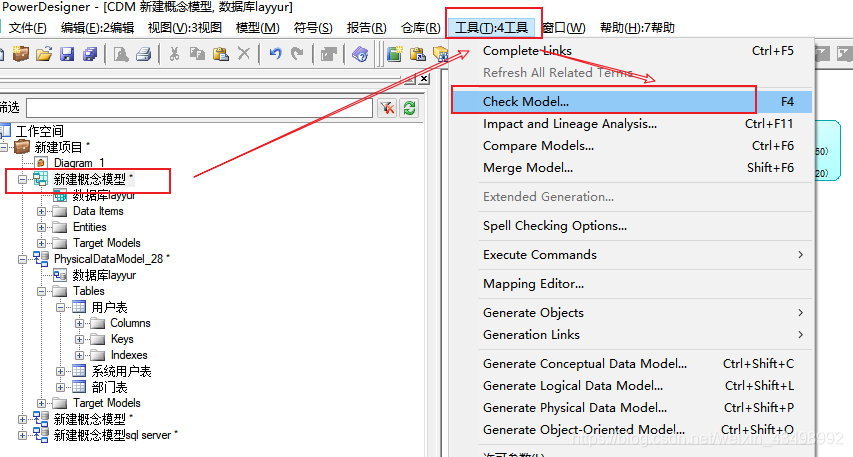Open the 模型(M) menu
The image size is (853, 457).
[257, 27]
